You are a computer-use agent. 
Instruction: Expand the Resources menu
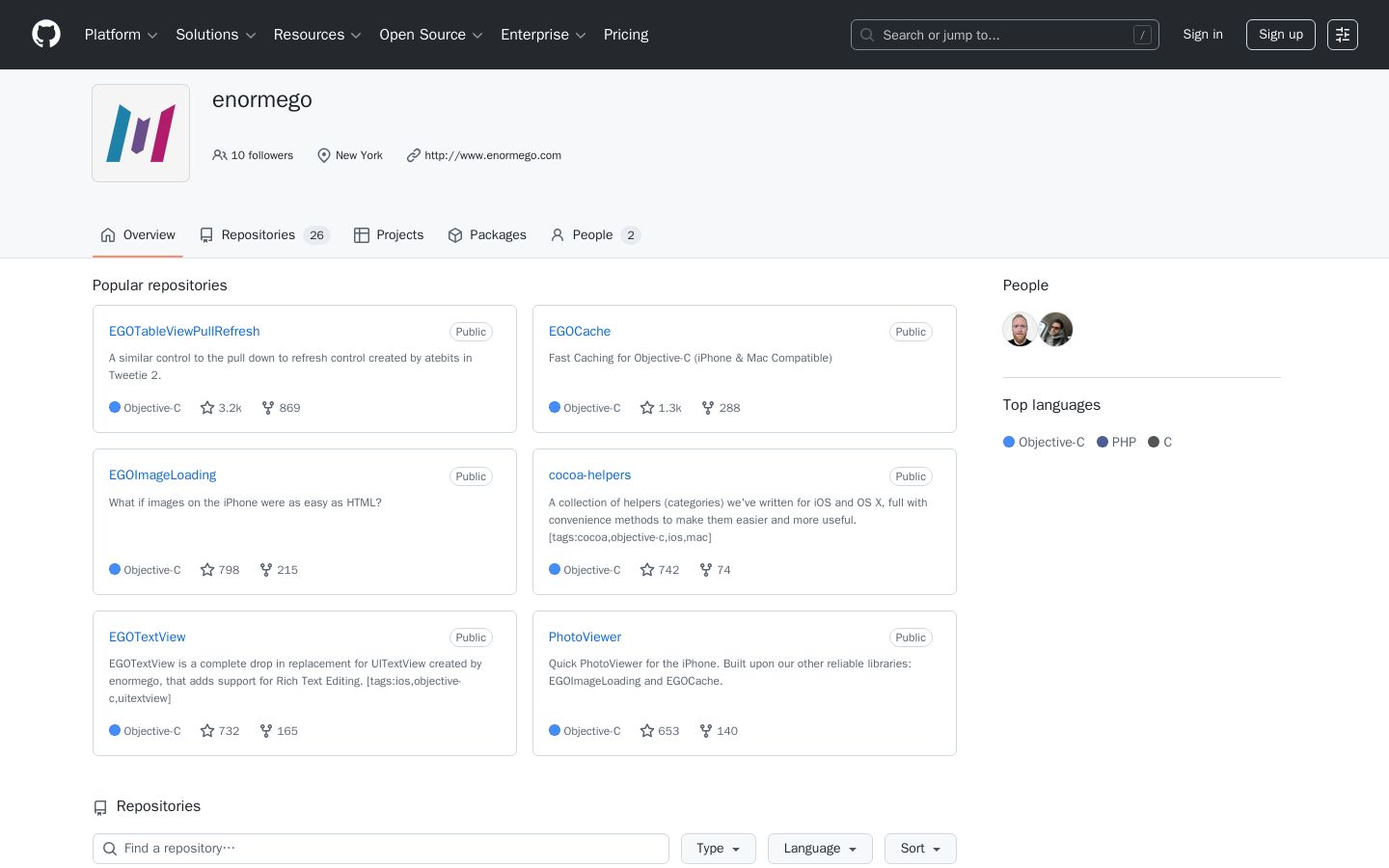click(317, 35)
